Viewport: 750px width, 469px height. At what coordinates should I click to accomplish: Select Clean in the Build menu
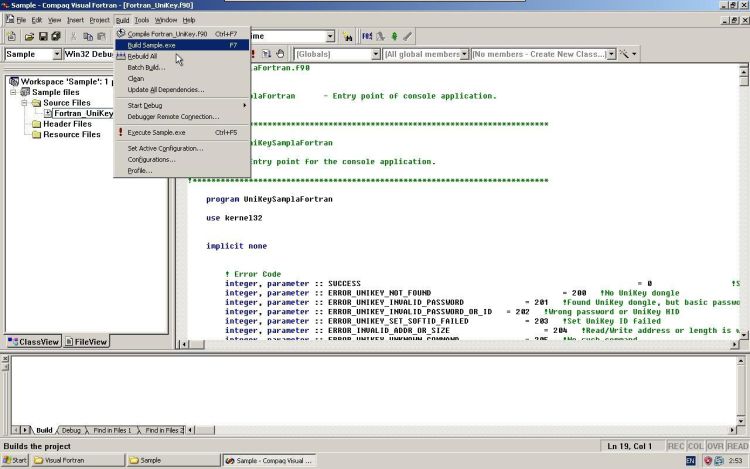point(182,78)
